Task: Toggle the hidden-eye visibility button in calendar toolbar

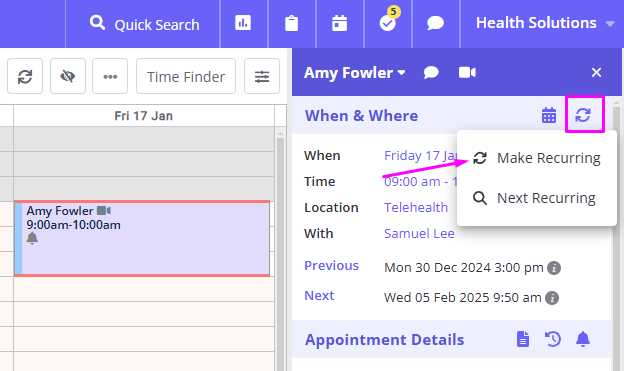Action: [x=68, y=76]
